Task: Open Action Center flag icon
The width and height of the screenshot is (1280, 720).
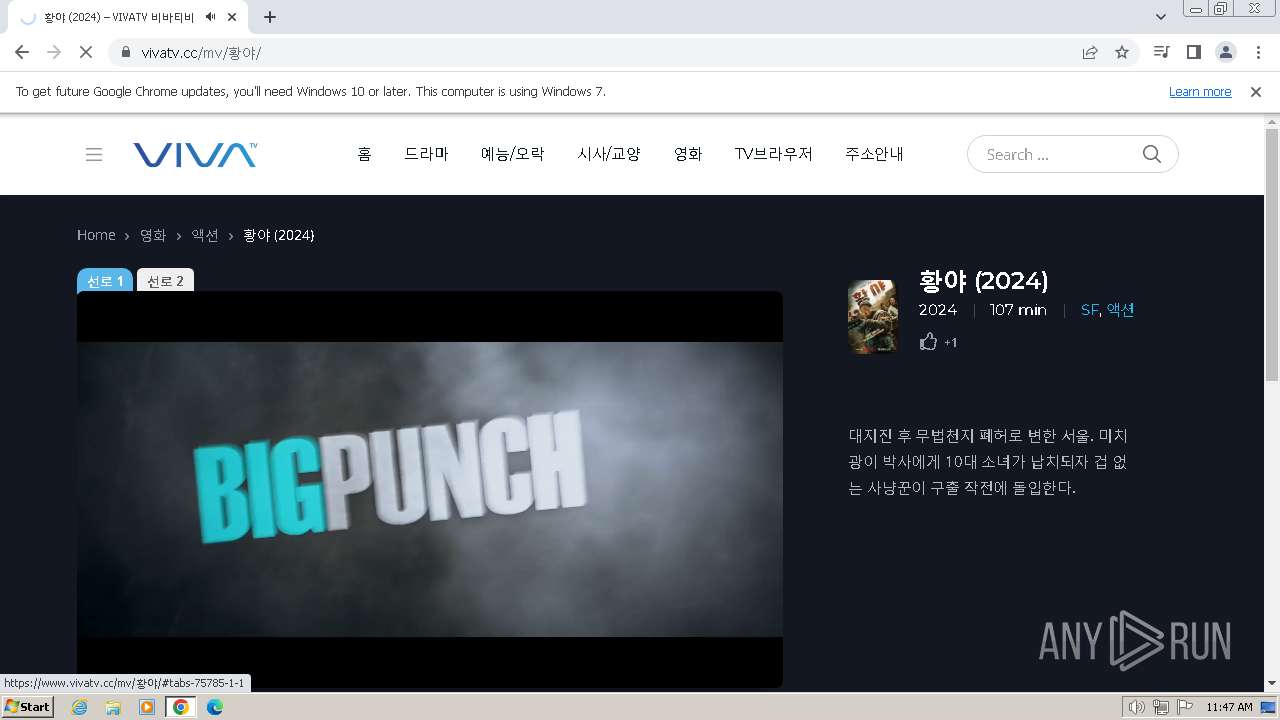Action: pyautogui.click(x=1184, y=707)
